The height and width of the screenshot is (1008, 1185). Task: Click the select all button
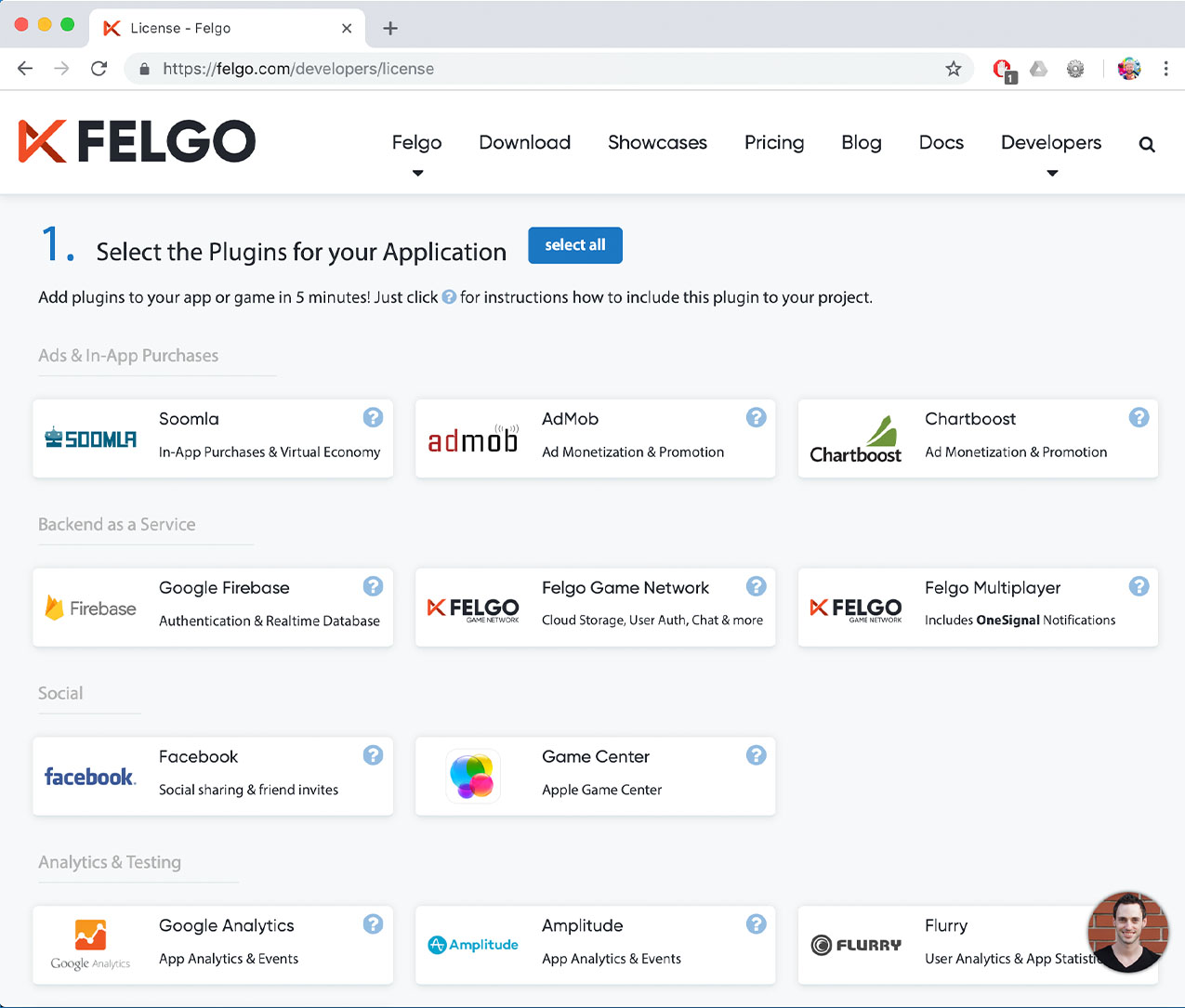[575, 245]
